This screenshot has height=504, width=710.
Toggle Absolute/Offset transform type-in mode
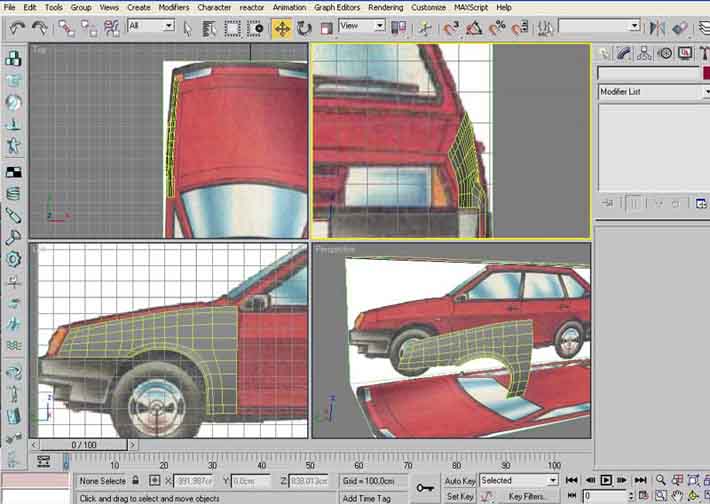(x=155, y=481)
